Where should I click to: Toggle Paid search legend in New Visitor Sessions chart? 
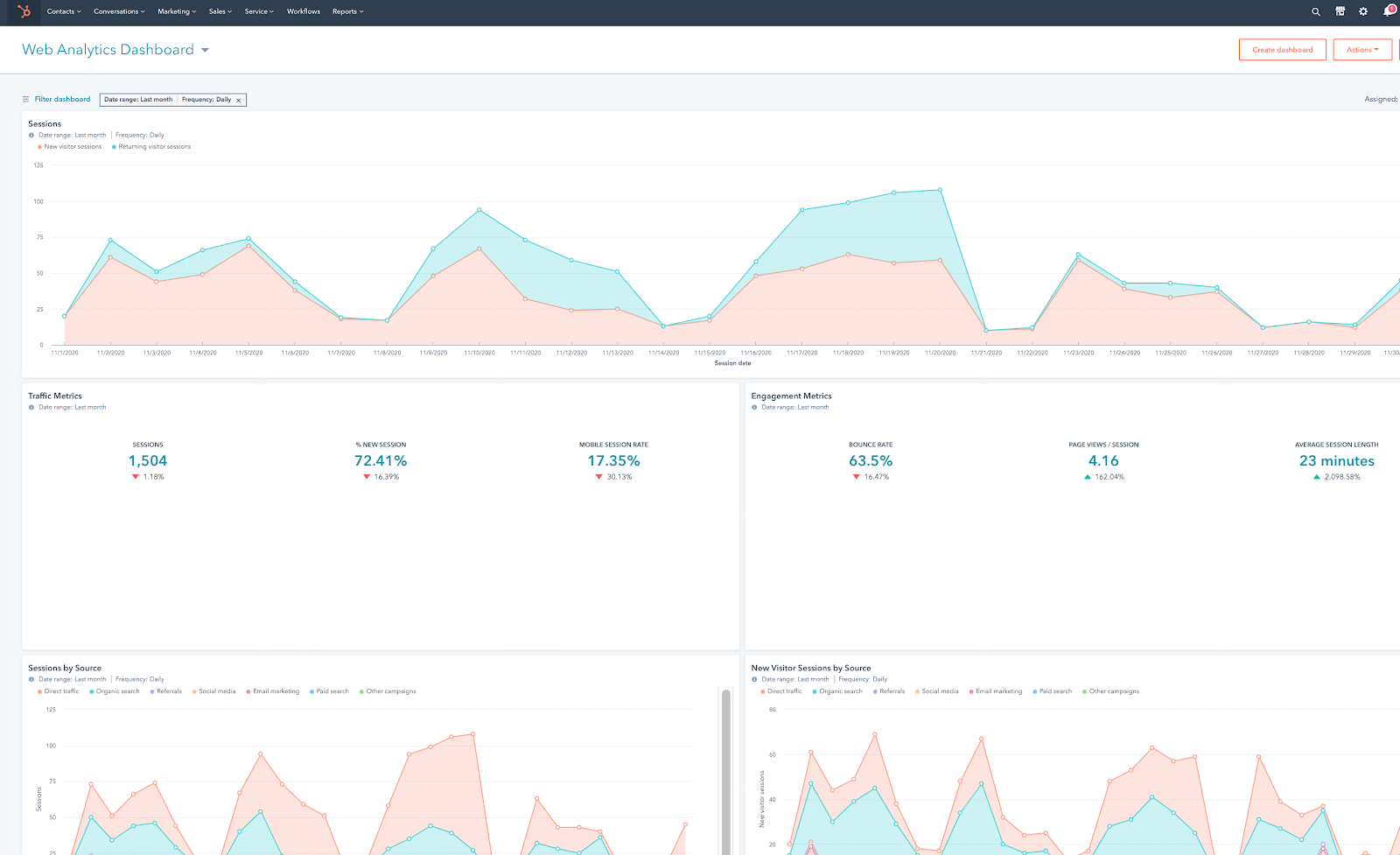1053,691
